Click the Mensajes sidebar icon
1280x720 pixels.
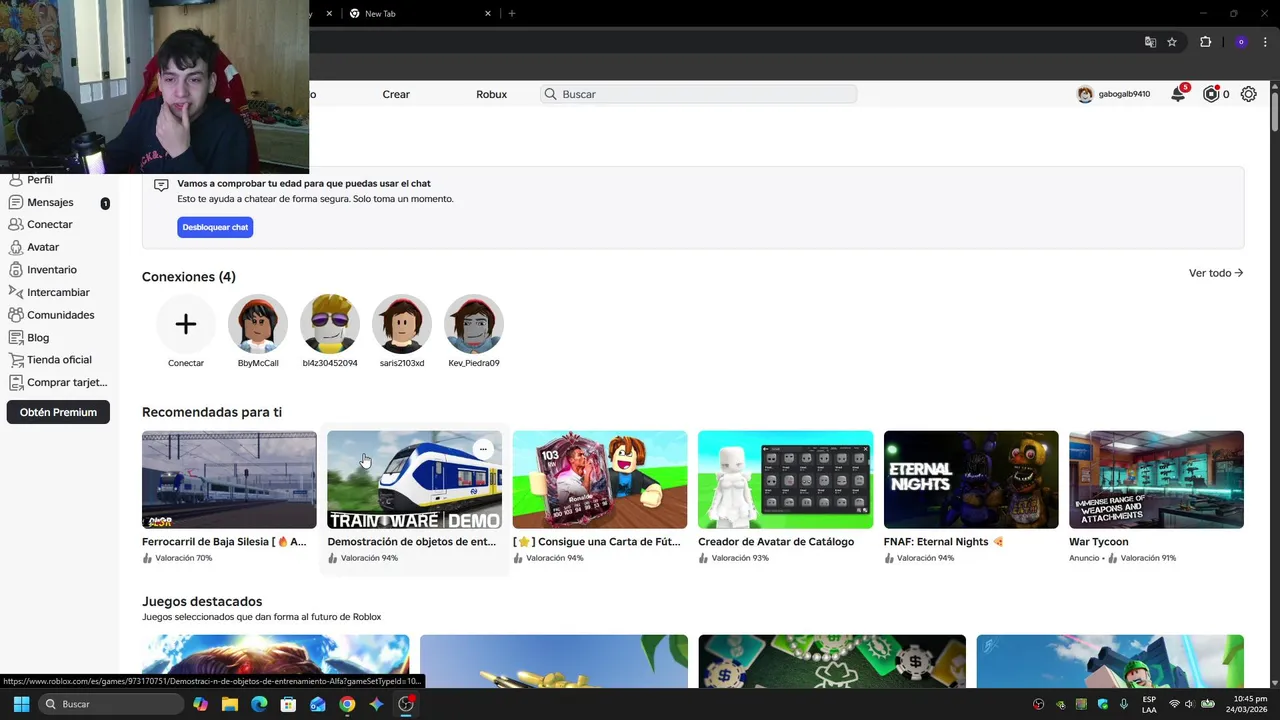coord(15,202)
